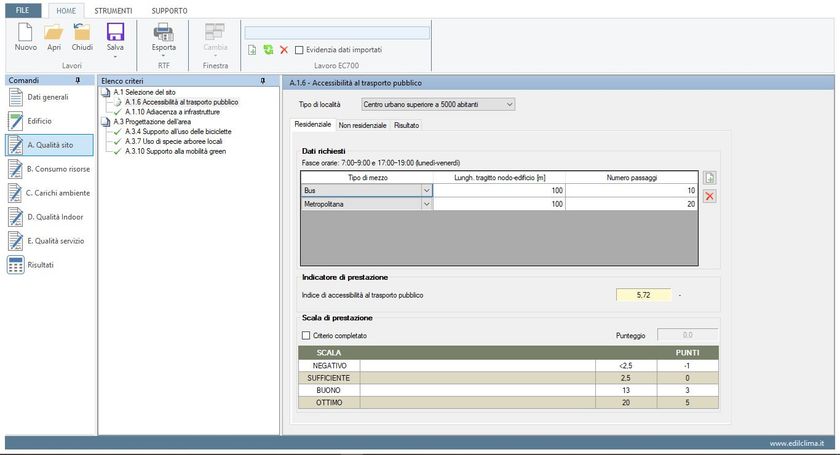Image resolution: width=840 pixels, height=455 pixels.
Task: Select A.3.10 Supporto alla mobilità green
Action: pos(176,151)
